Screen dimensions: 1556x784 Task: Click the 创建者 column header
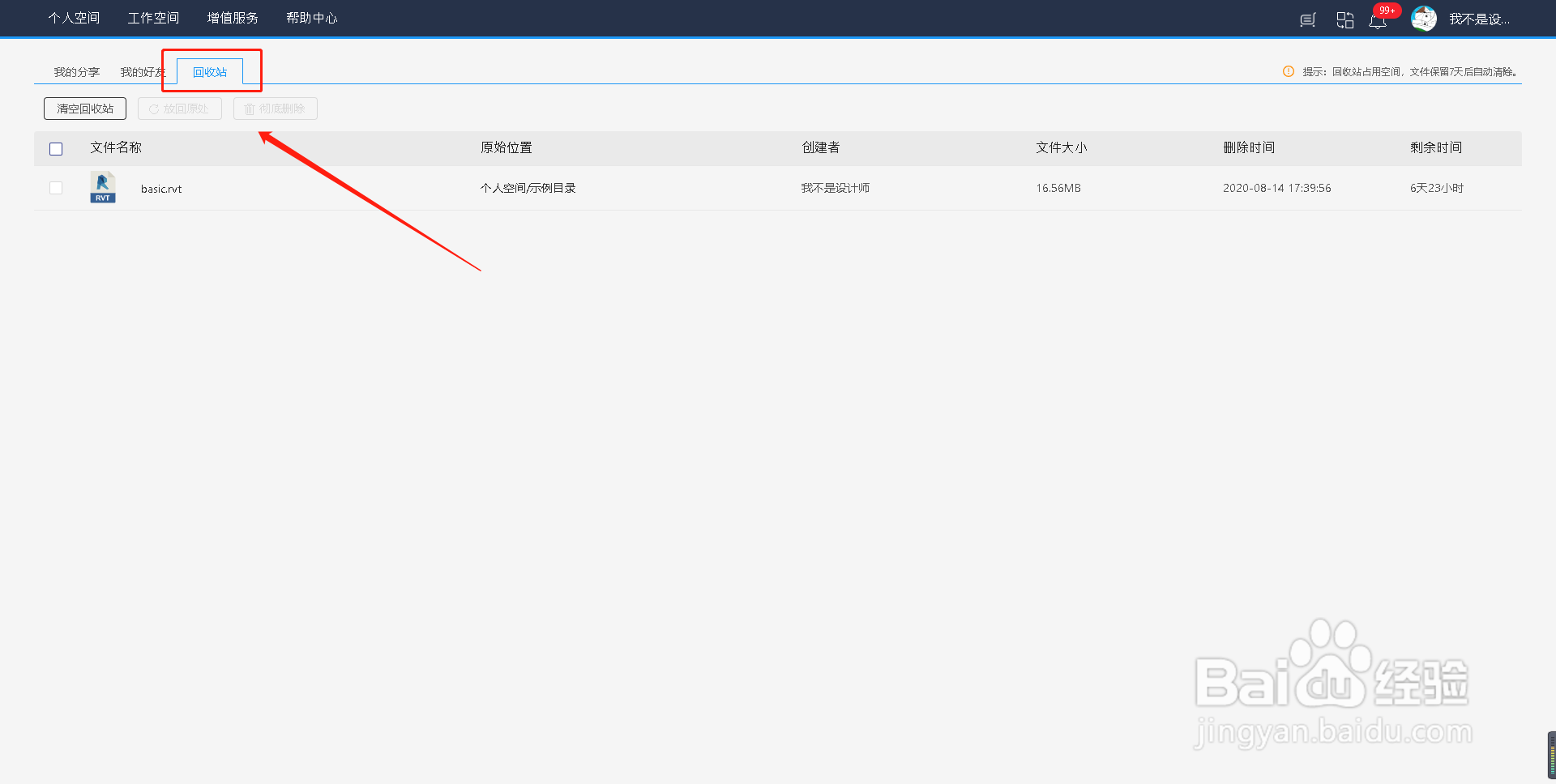coord(821,147)
